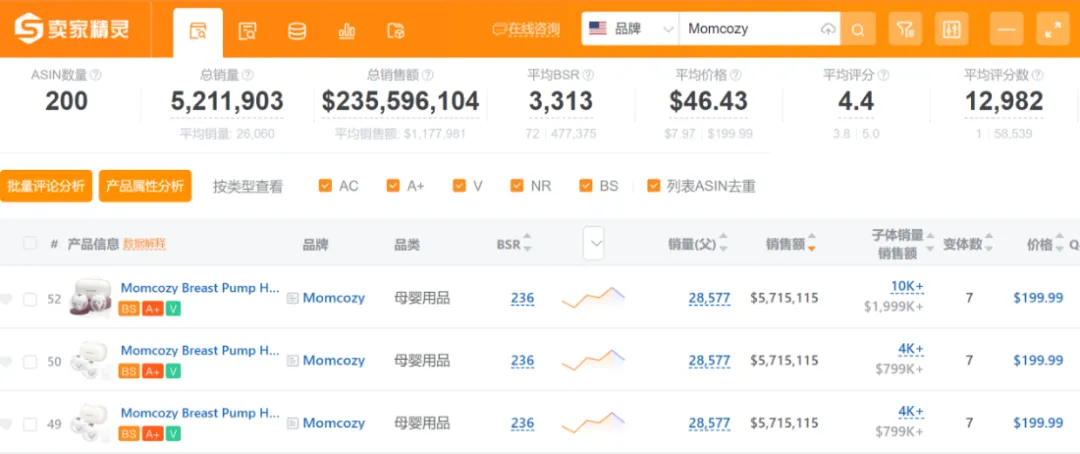Screen dimensions: 1080x454
Task: Click 母婴用品 category cell in row 50
Action: (x=422, y=360)
